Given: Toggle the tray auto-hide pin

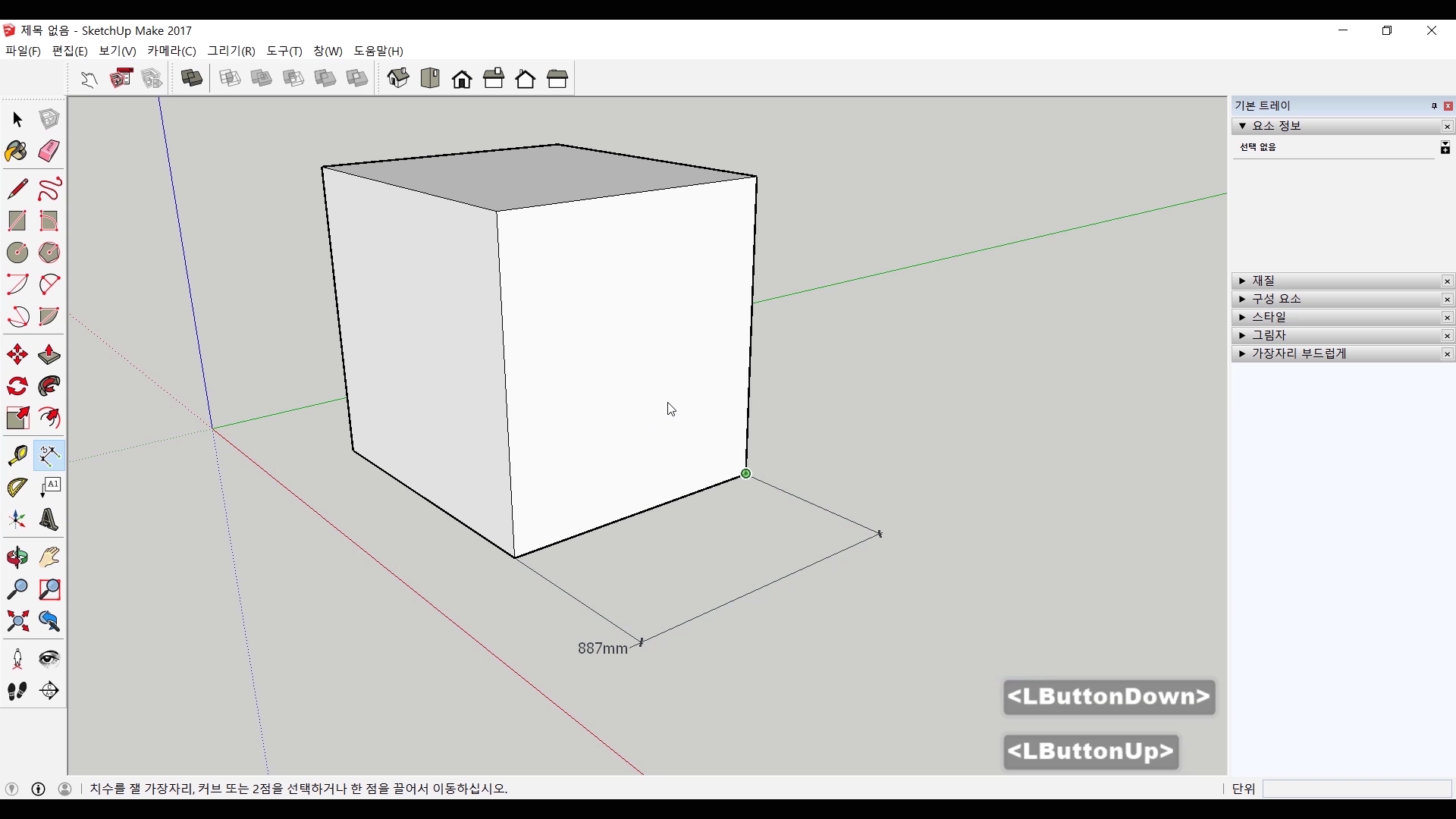Looking at the screenshot, I should click(x=1434, y=106).
